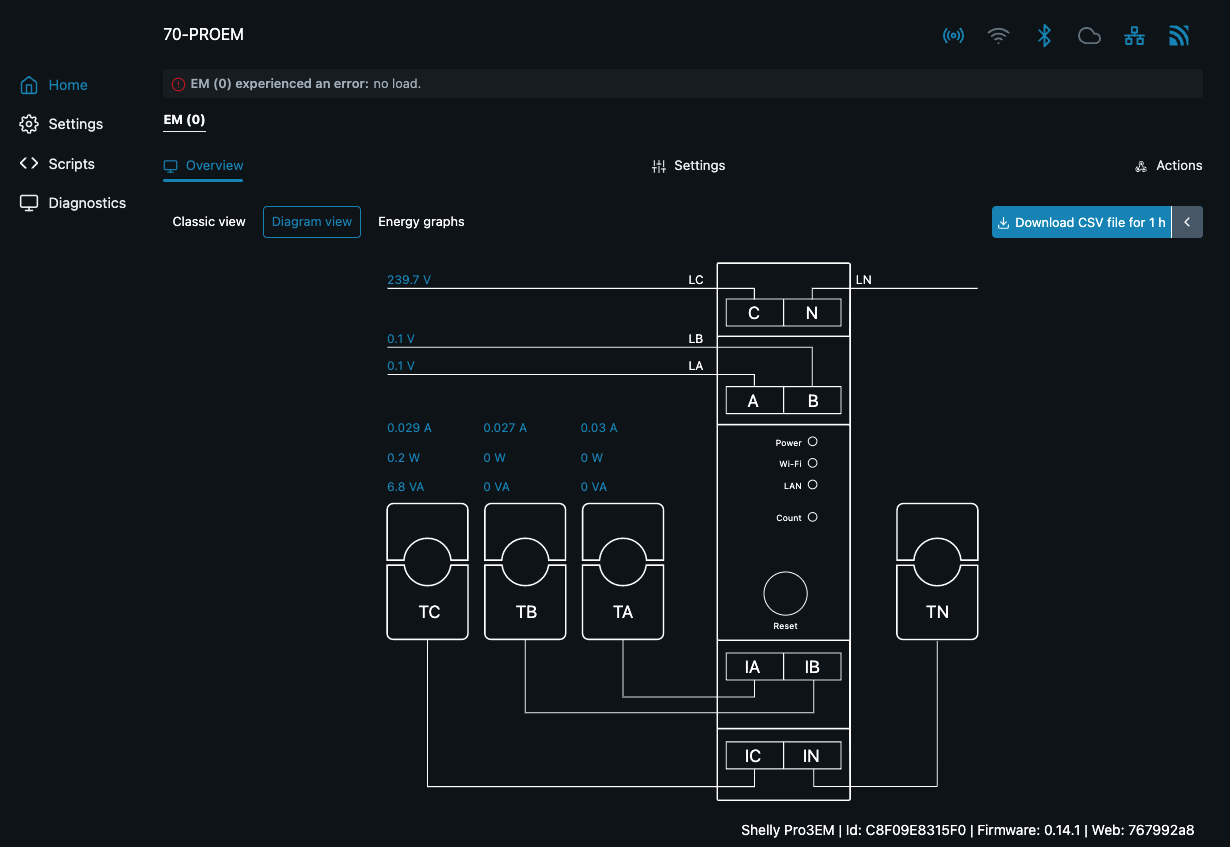Select the EM (0) component tab
Screen dimensions: 1230x847
click(x=184, y=120)
